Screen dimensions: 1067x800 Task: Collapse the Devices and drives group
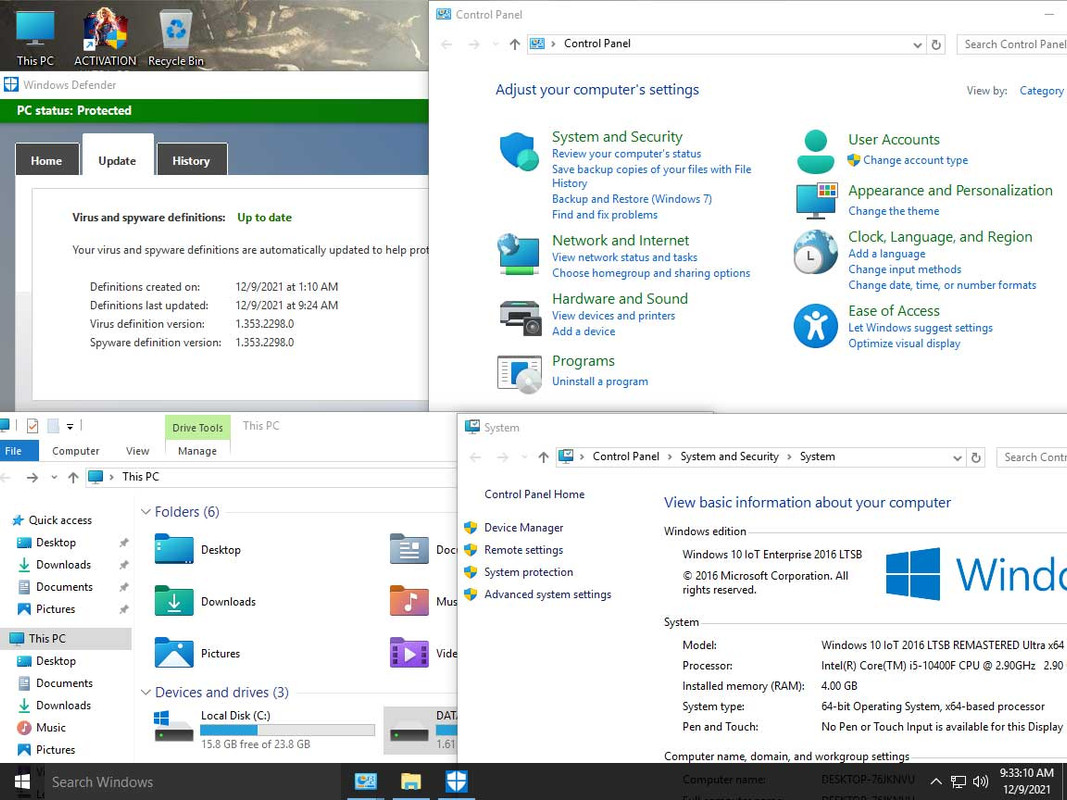(x=146, y=693)
